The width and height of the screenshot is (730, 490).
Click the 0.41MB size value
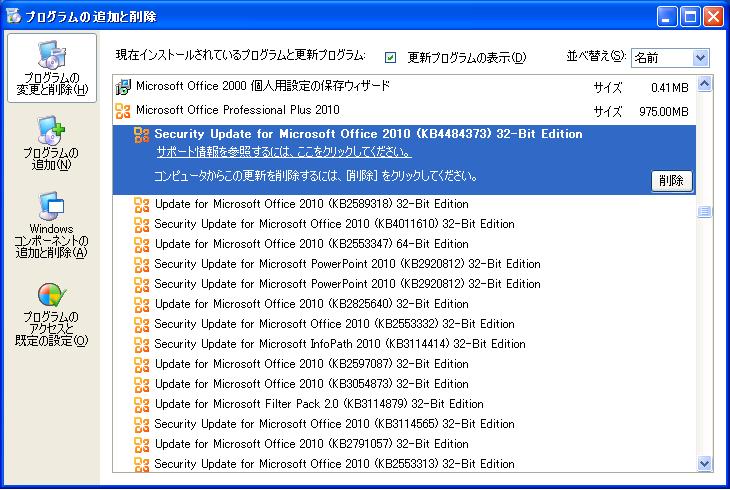click(669, 88)
